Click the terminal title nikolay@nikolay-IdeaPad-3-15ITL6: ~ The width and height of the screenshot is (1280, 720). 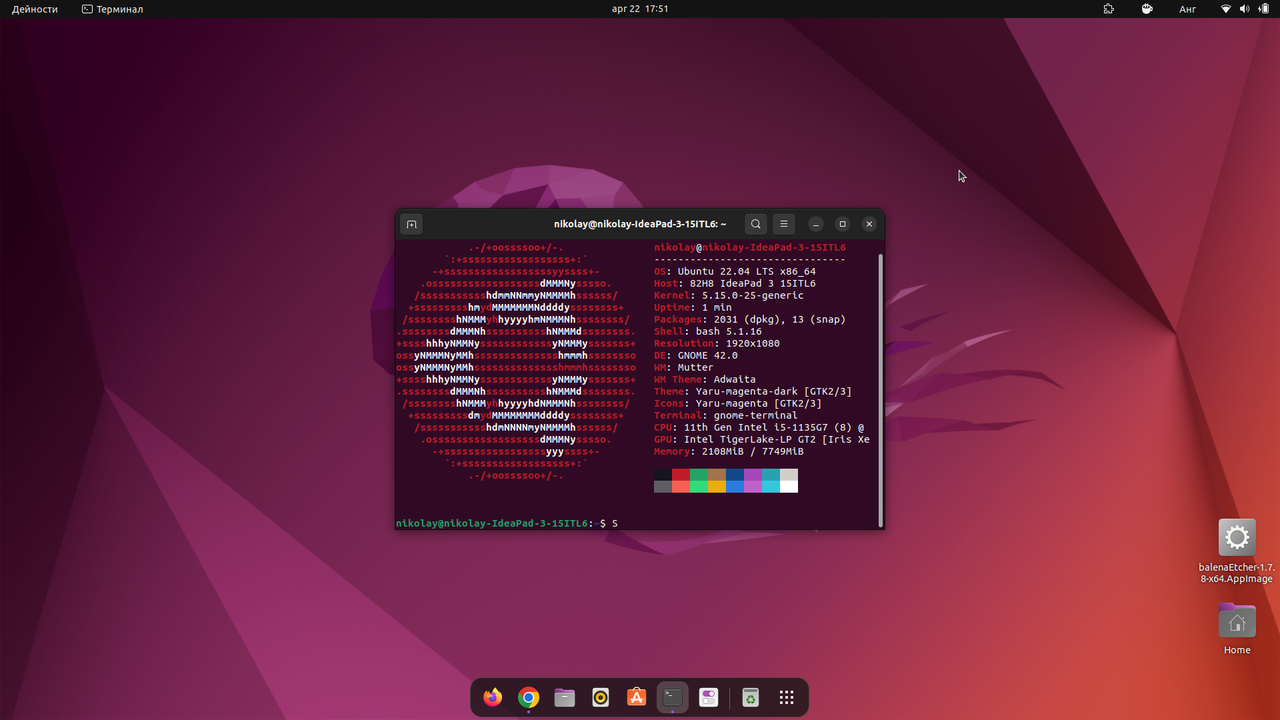point(640,224)
